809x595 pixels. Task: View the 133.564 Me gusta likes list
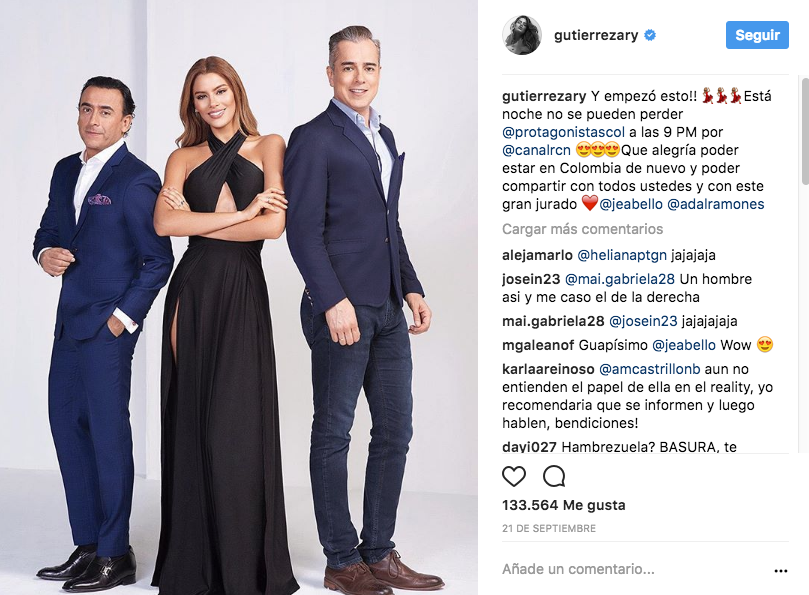[563, 505]
